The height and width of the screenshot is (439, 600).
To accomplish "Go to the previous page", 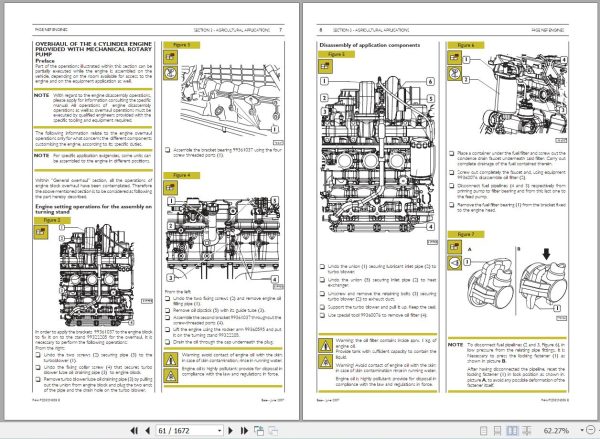I will (x=148, y=431).
